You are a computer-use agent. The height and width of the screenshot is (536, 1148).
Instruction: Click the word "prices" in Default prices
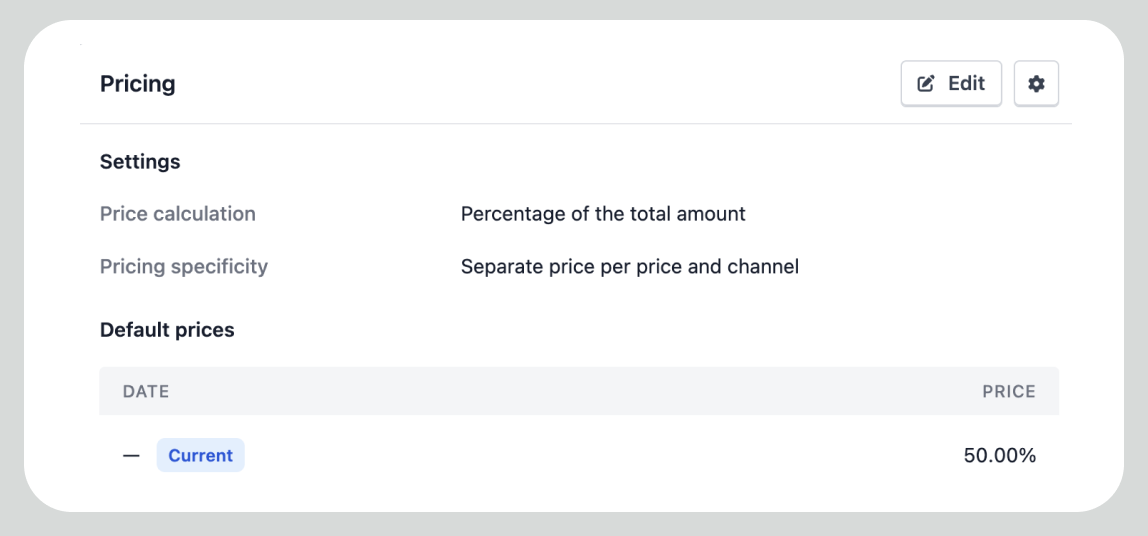pos(205,330)
